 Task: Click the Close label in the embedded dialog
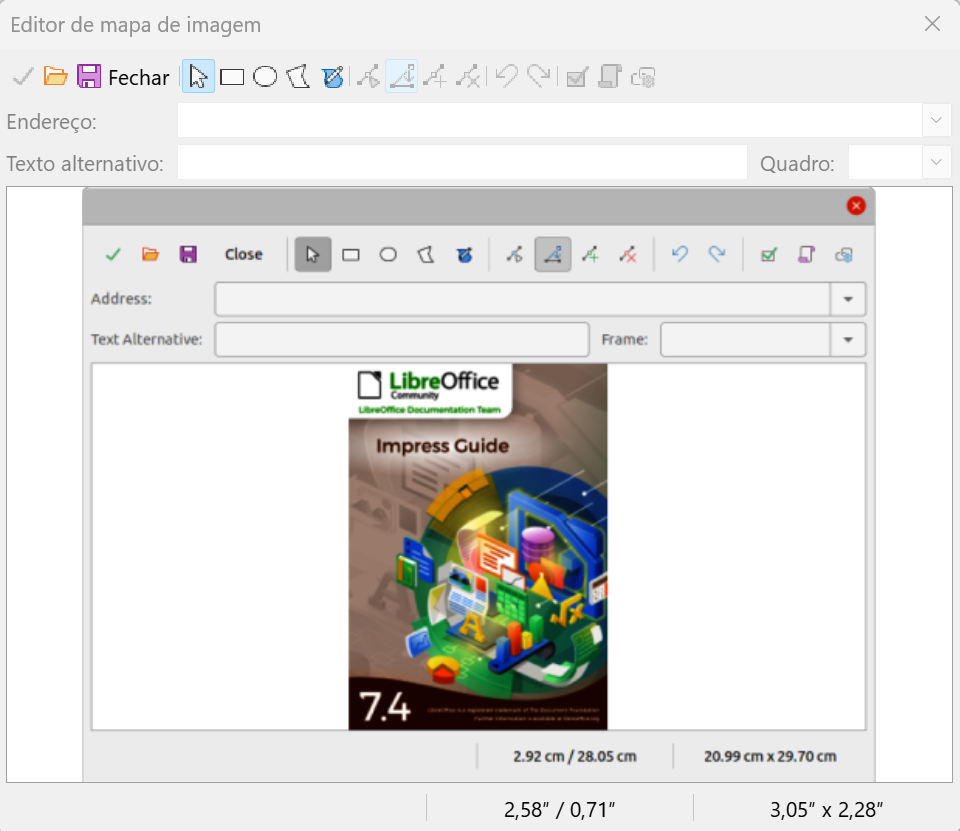[x=244, y=254]
